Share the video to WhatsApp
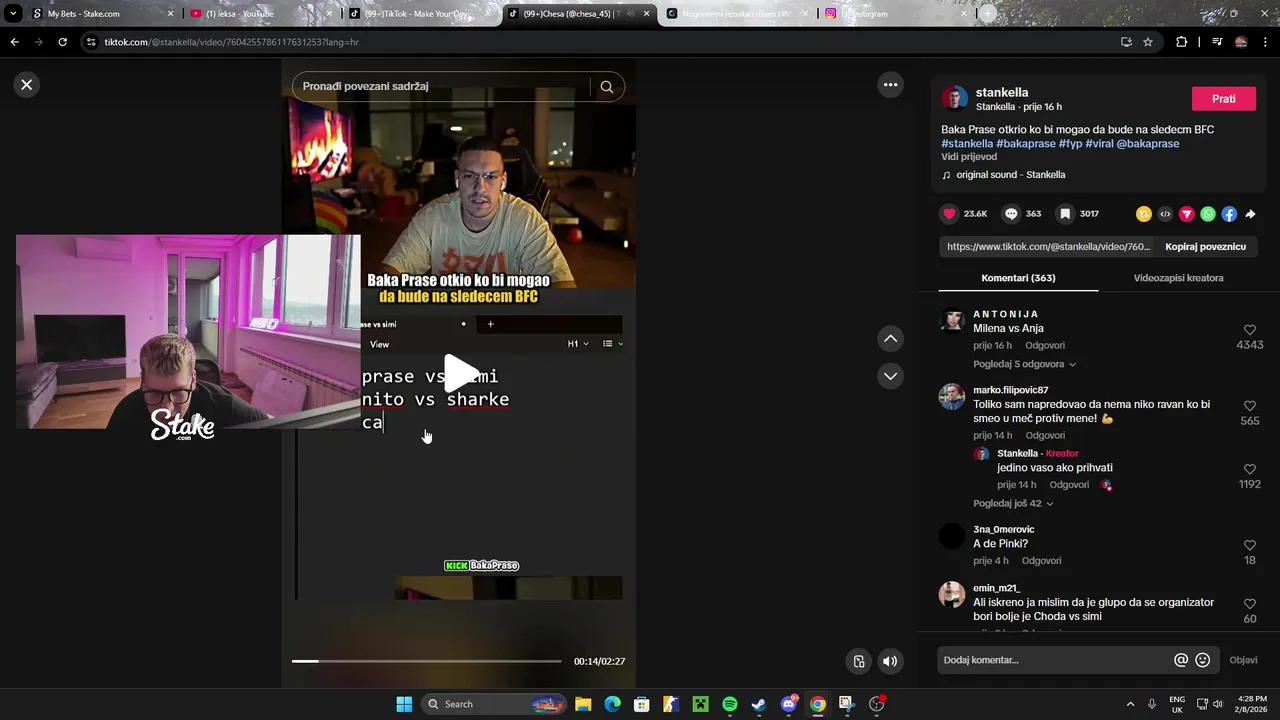Screen dimensions: 1280x720 tap(1208, 214)
